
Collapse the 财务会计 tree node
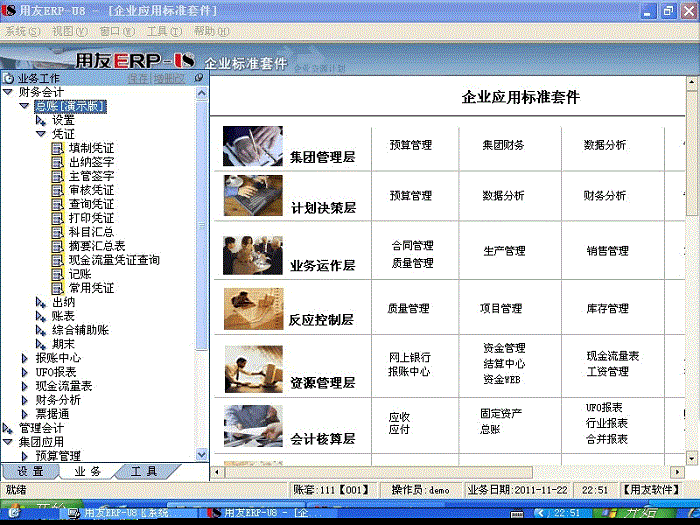point(8,92)
